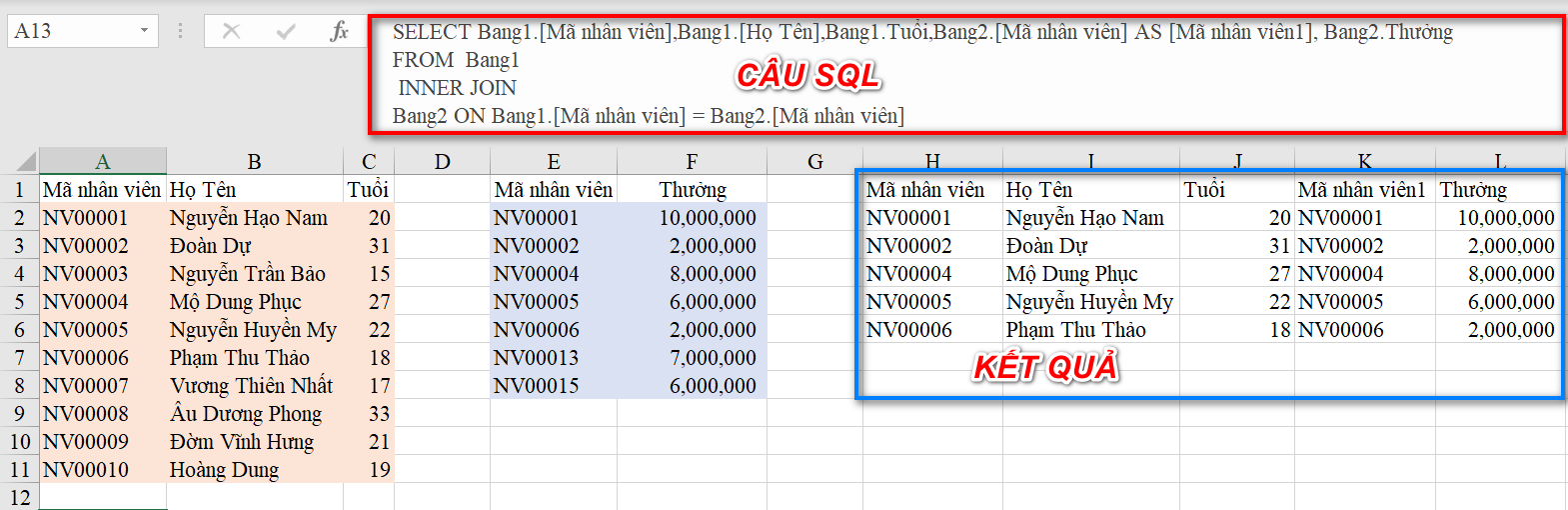The width and height of the screenshot is (1568, 510).
Task: Select cell 'Phạm Thu Thảo' in column B
Action: click(254, 358)
